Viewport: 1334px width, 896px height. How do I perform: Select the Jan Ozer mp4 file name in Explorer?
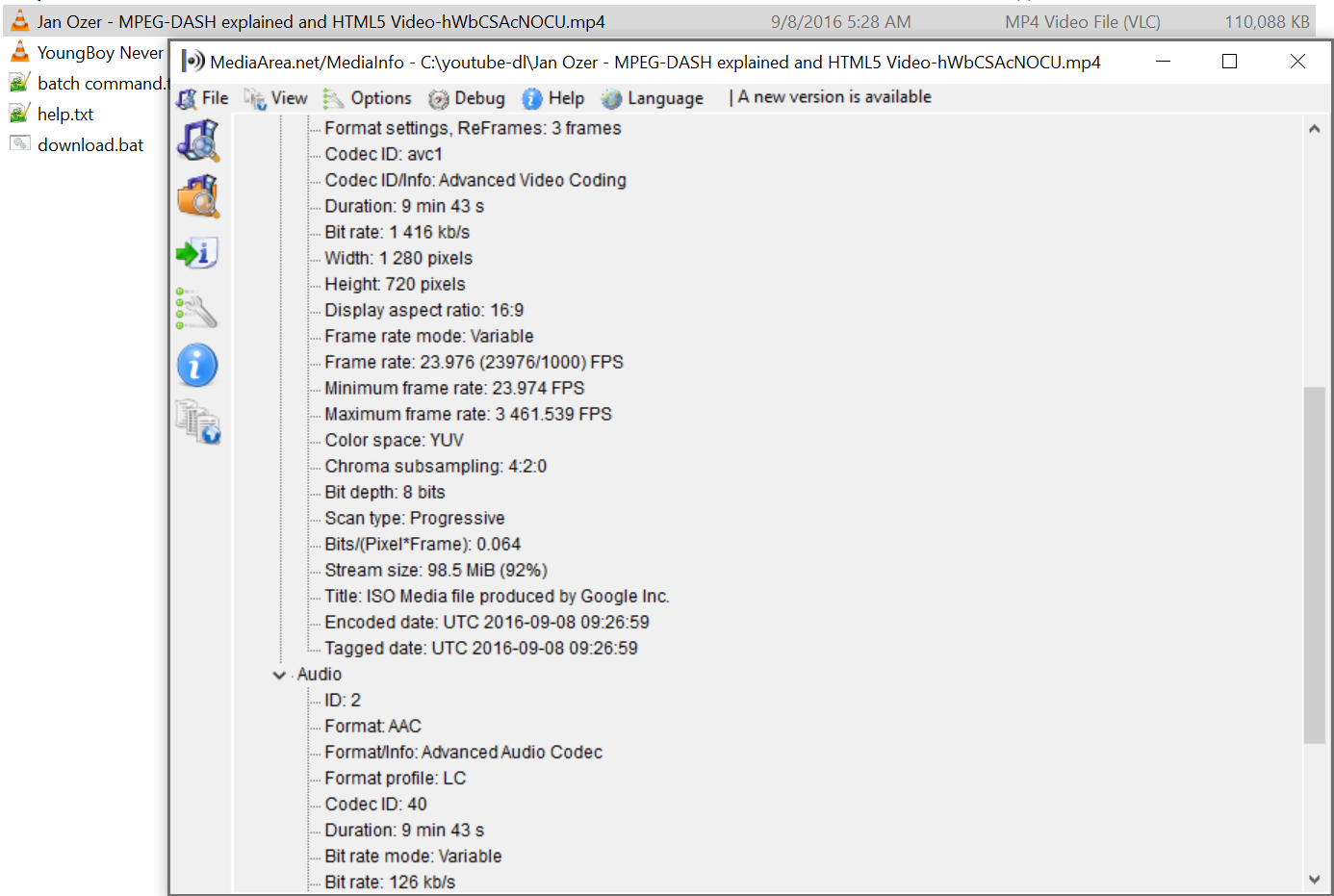click(321, 21)
